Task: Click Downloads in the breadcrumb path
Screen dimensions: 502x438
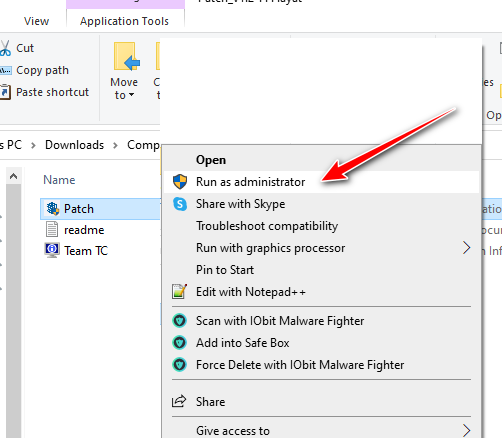Action: (75, 145)
